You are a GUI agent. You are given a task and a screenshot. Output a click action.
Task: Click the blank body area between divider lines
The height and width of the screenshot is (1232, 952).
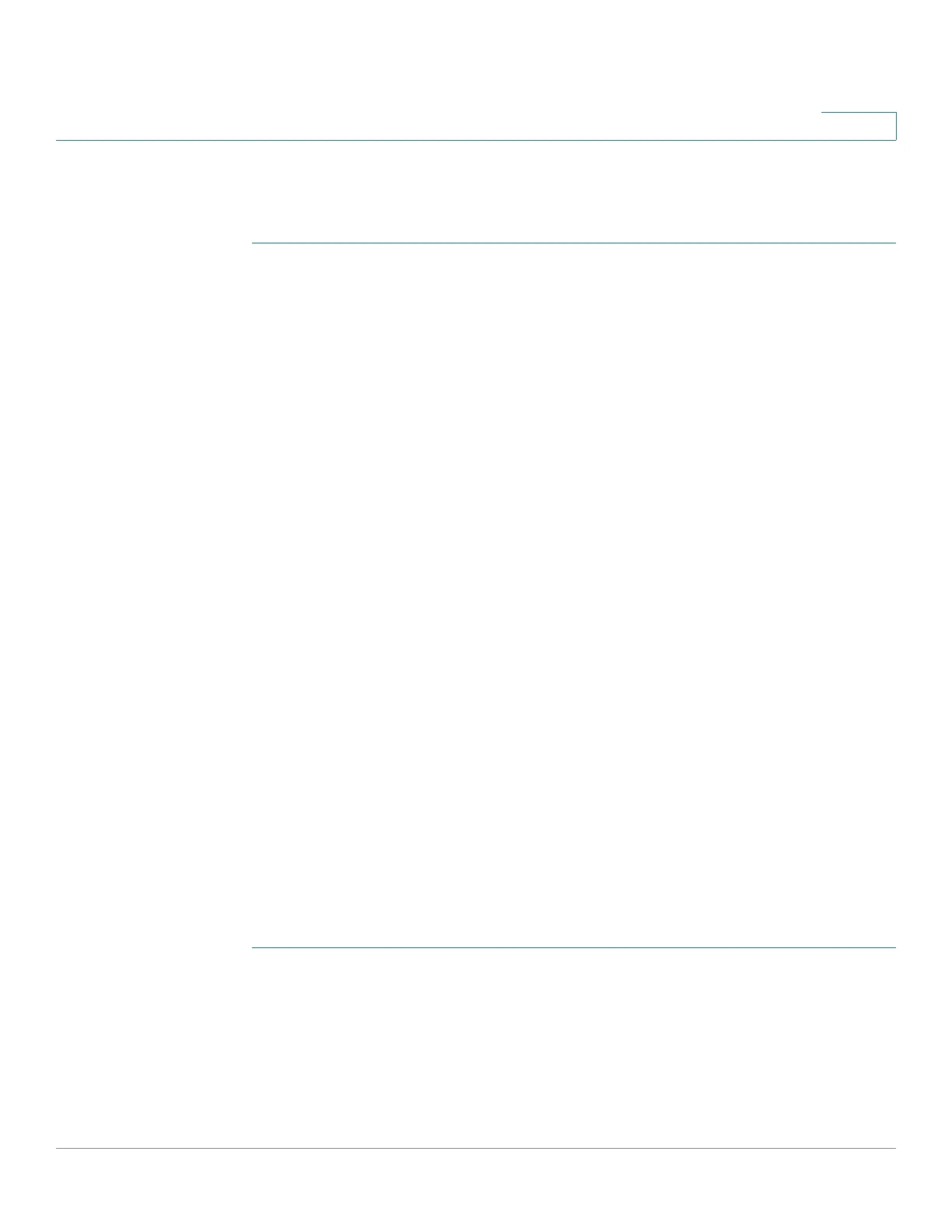click(x=574, y=595)
